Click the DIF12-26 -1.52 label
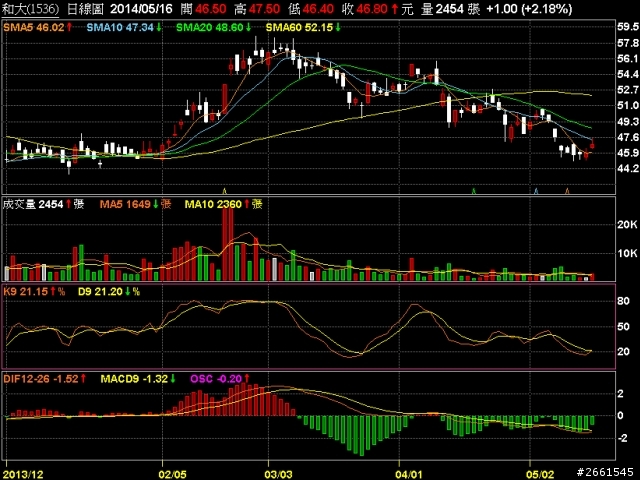 tap(45, 379)
